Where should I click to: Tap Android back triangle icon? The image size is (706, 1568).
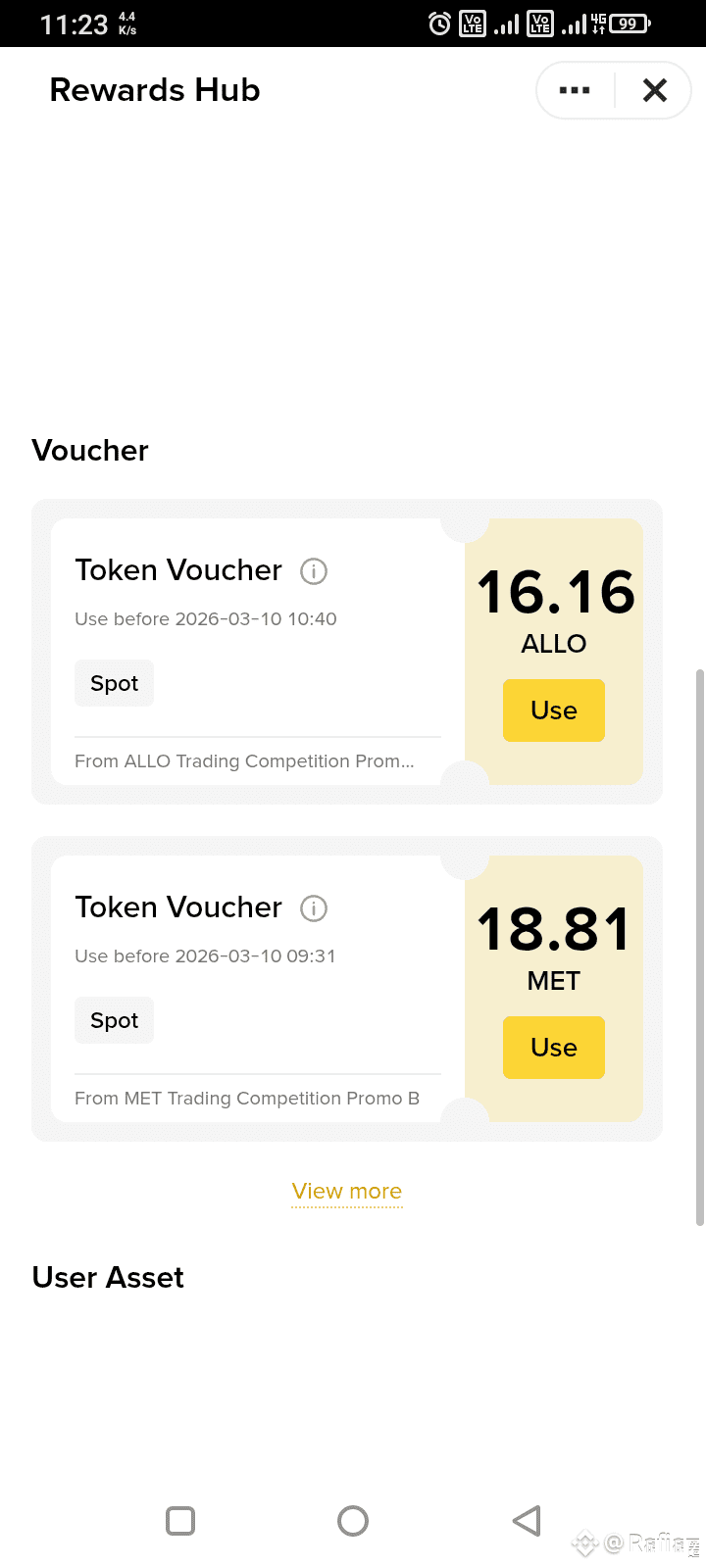[527, 1521]
